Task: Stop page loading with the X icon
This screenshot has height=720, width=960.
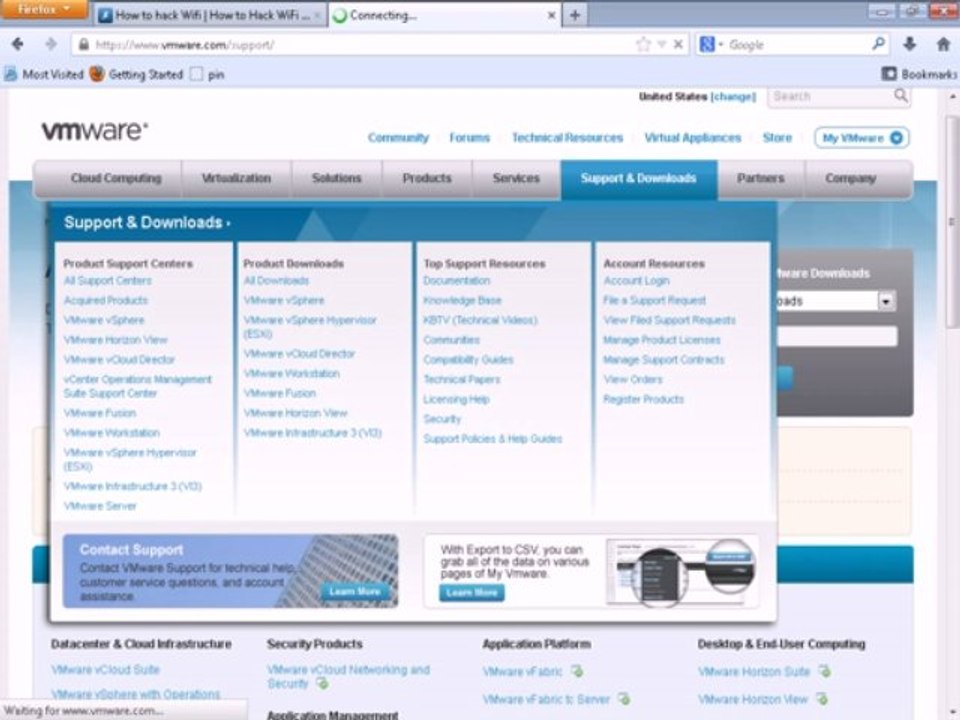Action: coord(678,44)
